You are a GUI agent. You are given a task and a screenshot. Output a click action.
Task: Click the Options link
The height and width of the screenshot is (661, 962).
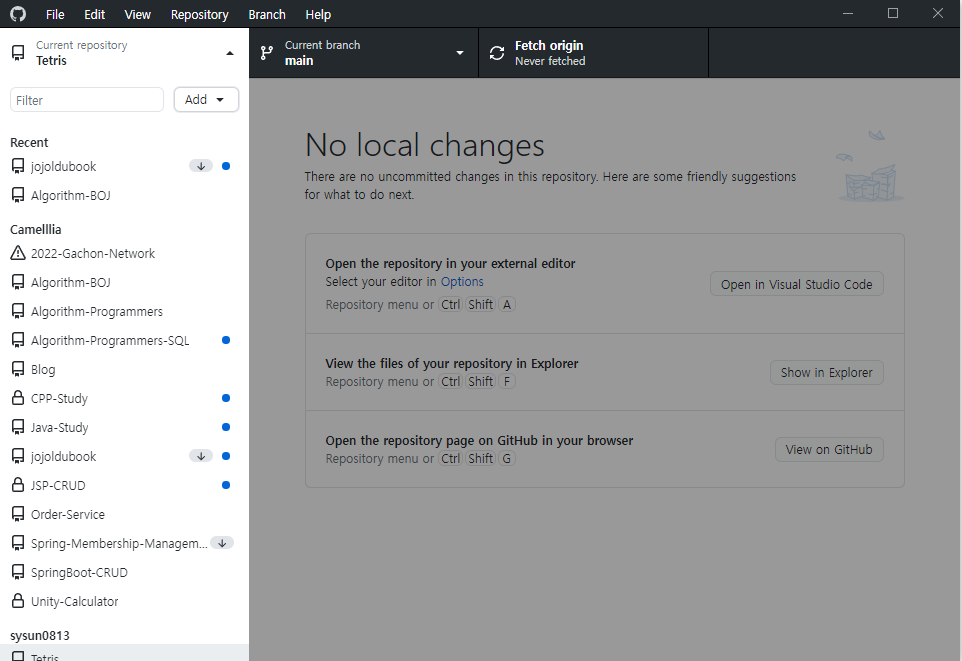[462, 282]
